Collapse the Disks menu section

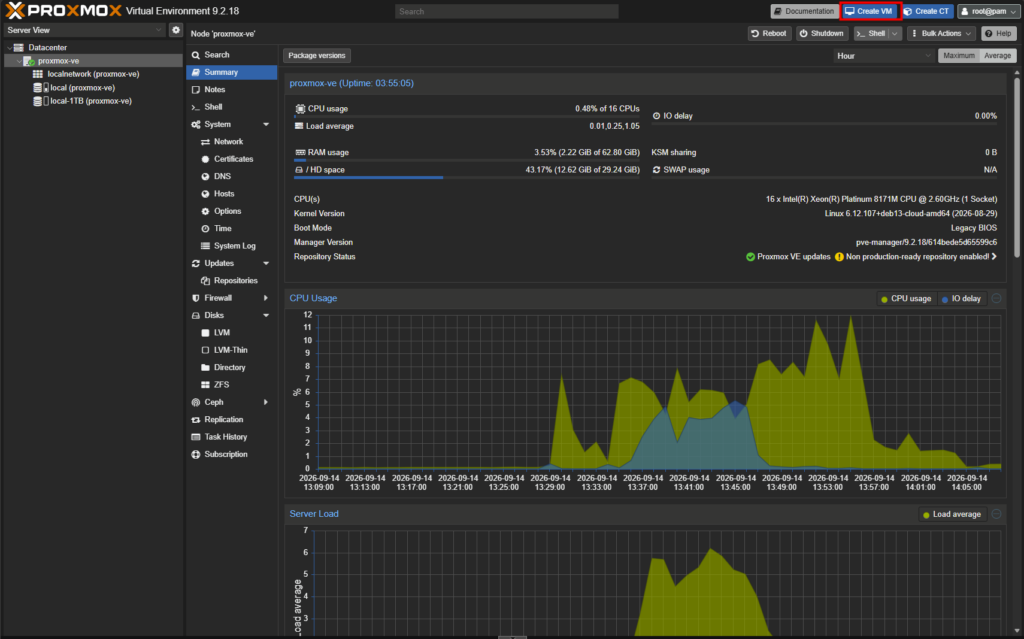[x=266, y=316]
